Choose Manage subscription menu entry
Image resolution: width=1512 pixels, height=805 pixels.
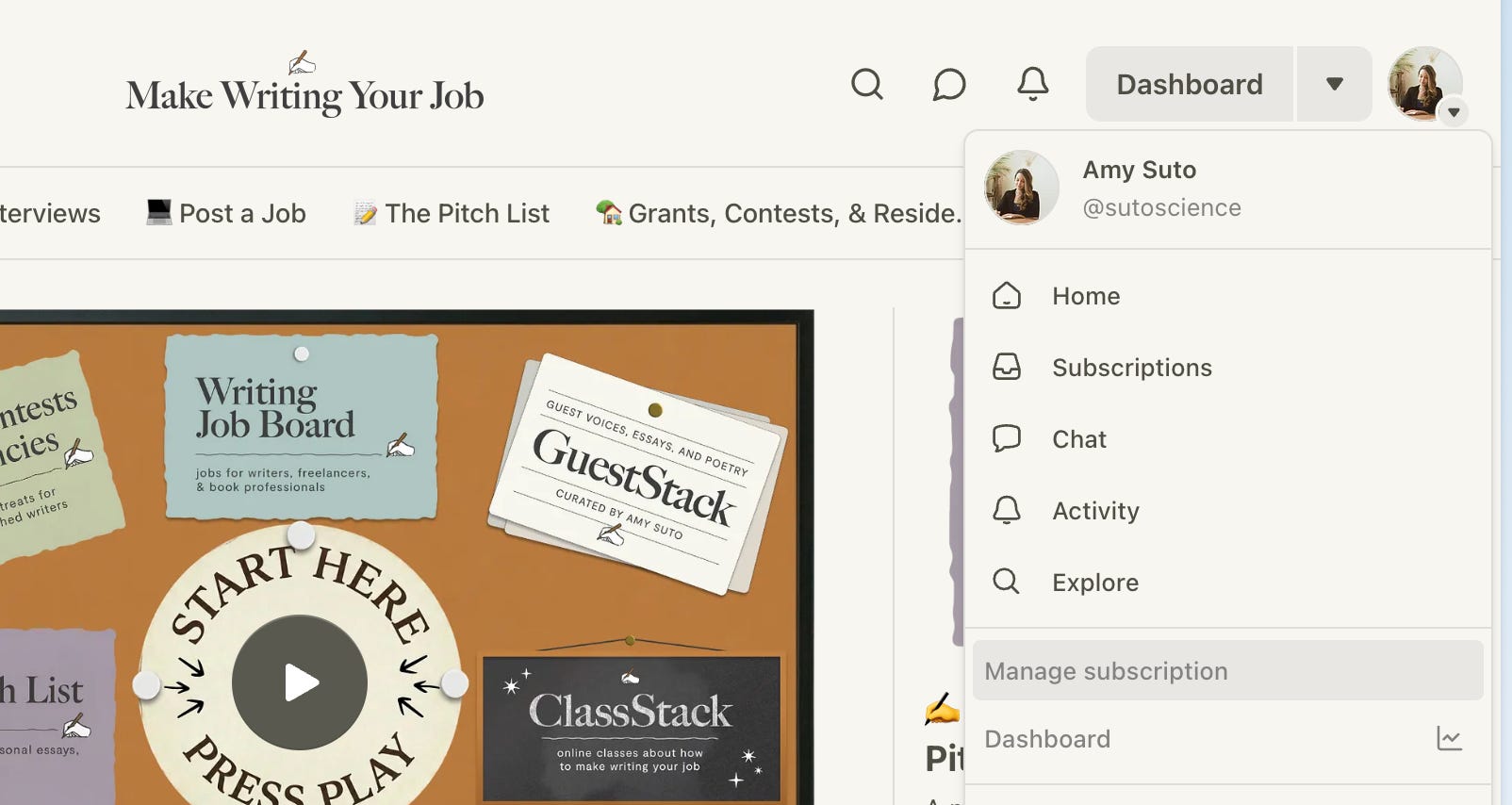tap(1228, 671)
